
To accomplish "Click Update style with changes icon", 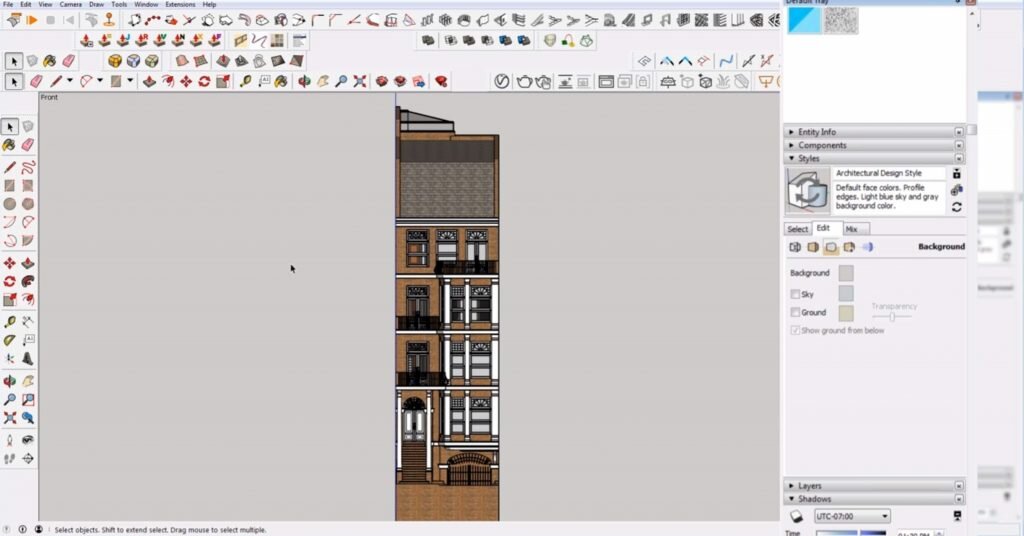I will 956,207.
